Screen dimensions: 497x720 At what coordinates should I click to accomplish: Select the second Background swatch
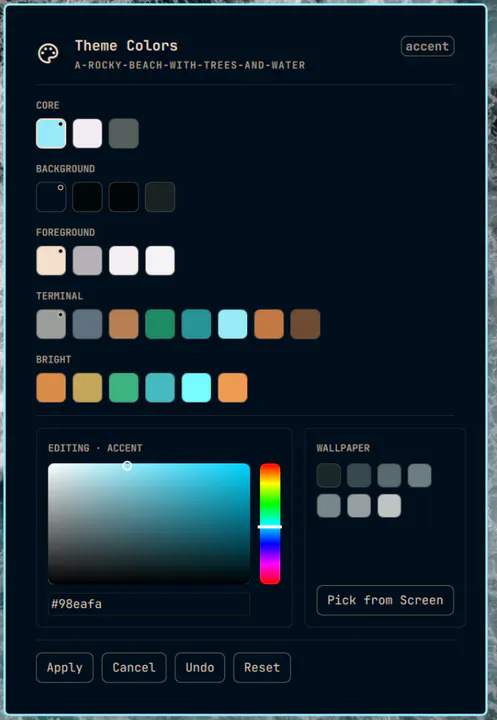pyautogui.click(x=87, y=197)
